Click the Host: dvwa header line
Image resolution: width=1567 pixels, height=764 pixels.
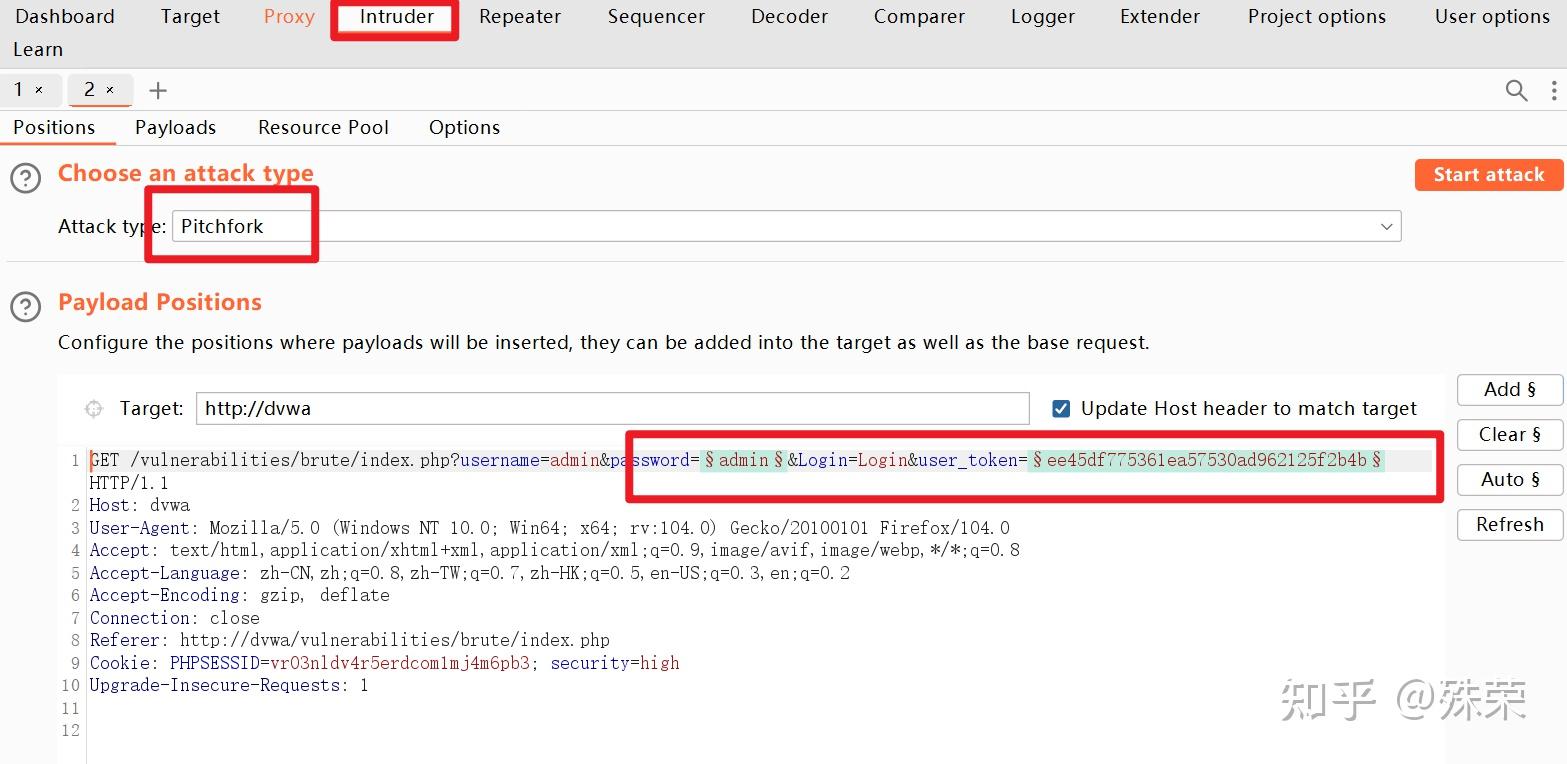click(x=140, y=505)
